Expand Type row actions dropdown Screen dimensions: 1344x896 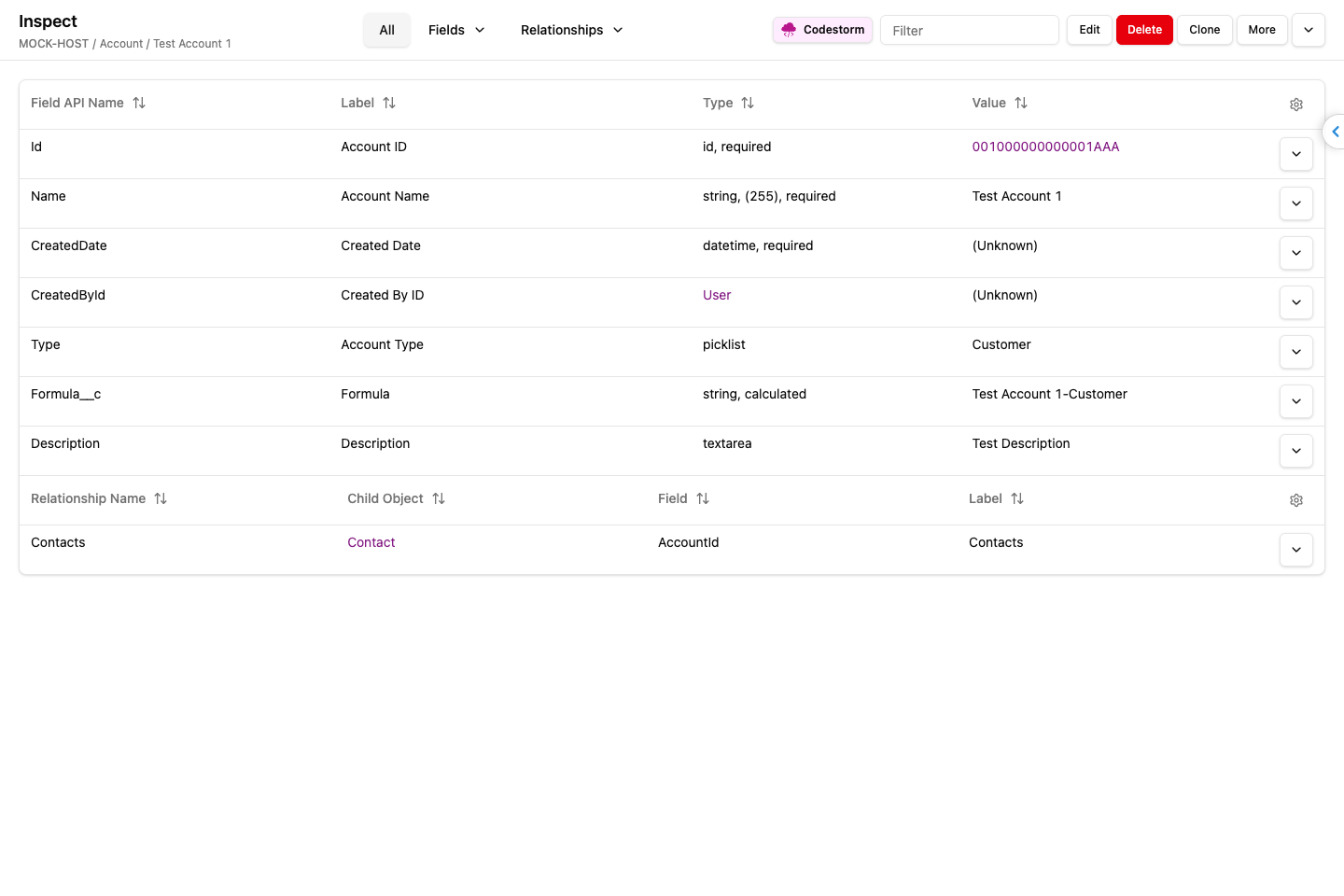(x=1296, y=352)
